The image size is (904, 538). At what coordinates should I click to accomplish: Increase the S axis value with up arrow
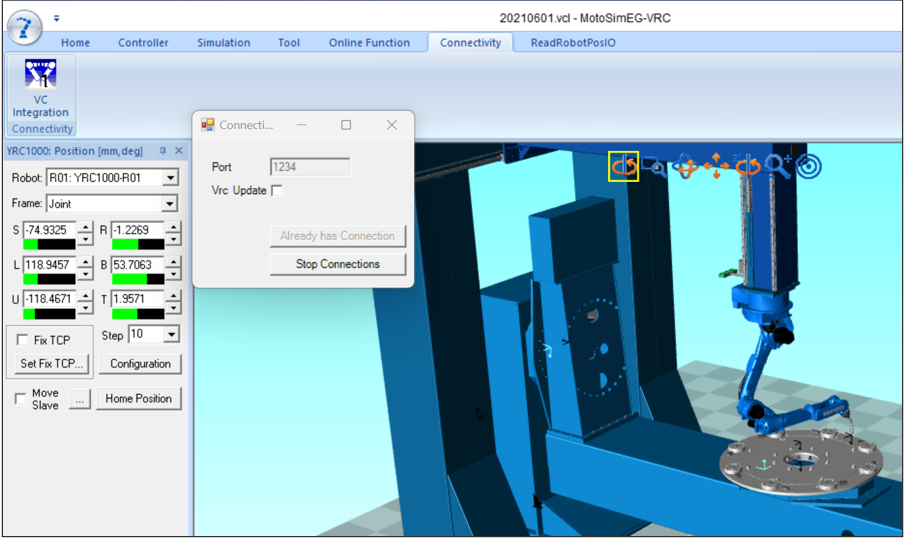[x=85, y=227]
